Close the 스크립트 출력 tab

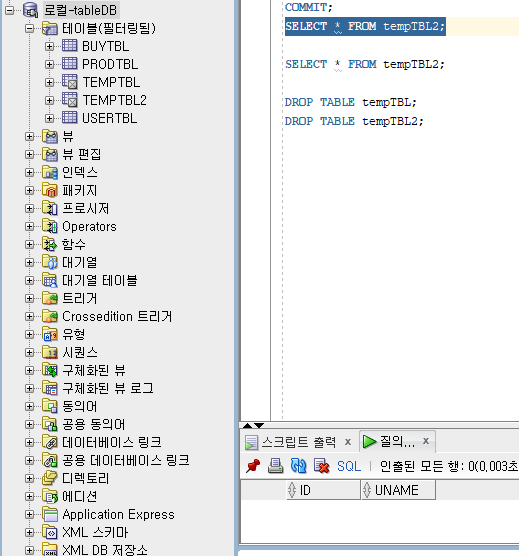348,442
